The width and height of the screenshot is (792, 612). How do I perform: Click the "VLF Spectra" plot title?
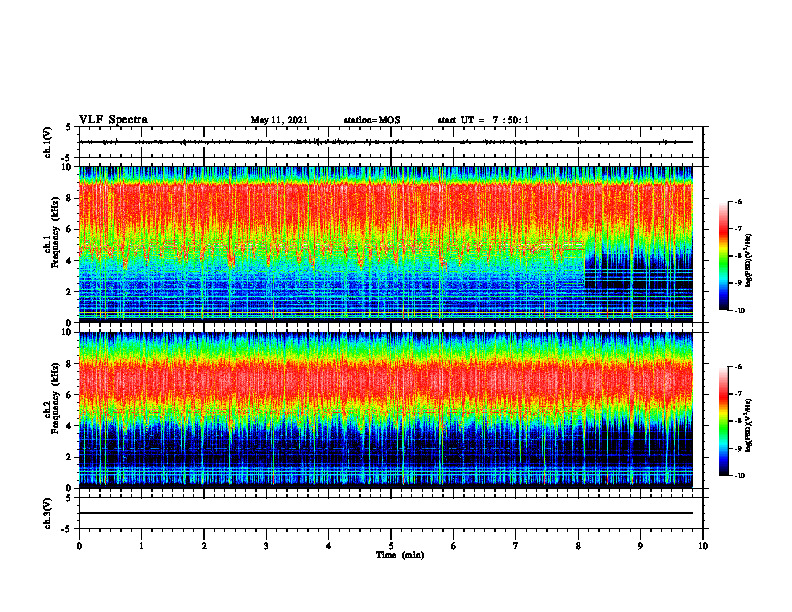click(113, 120)
